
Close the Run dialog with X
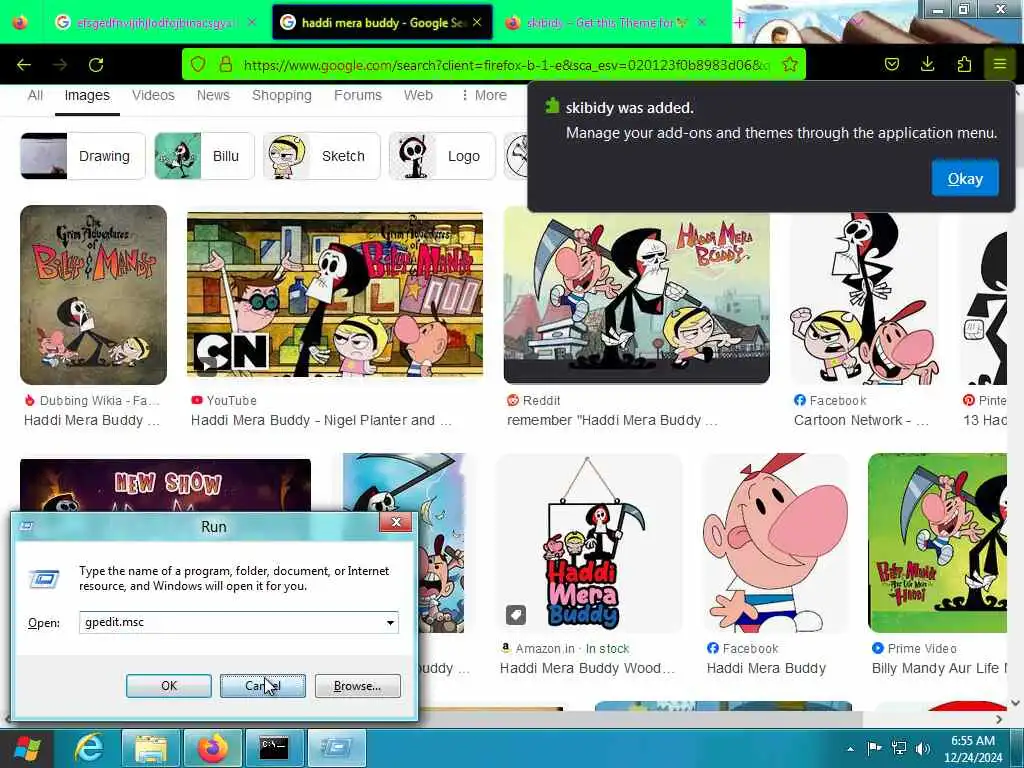click(396, 522)
